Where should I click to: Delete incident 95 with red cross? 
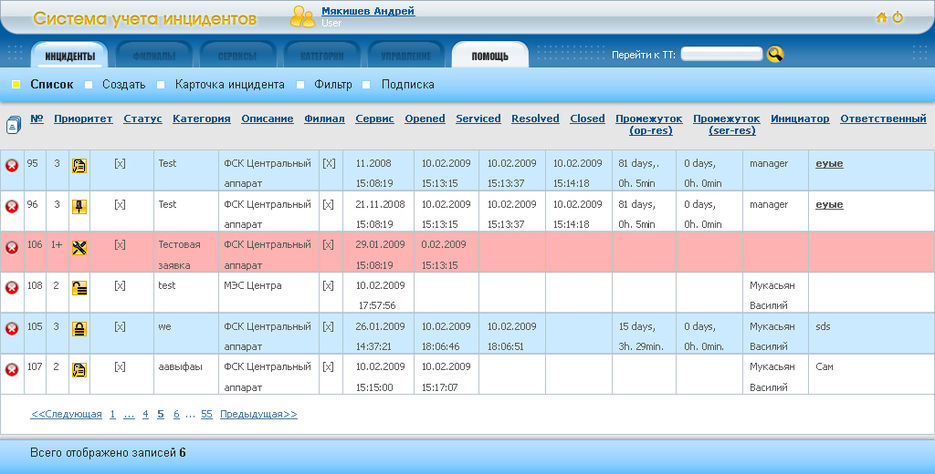[x=11, y=166]
